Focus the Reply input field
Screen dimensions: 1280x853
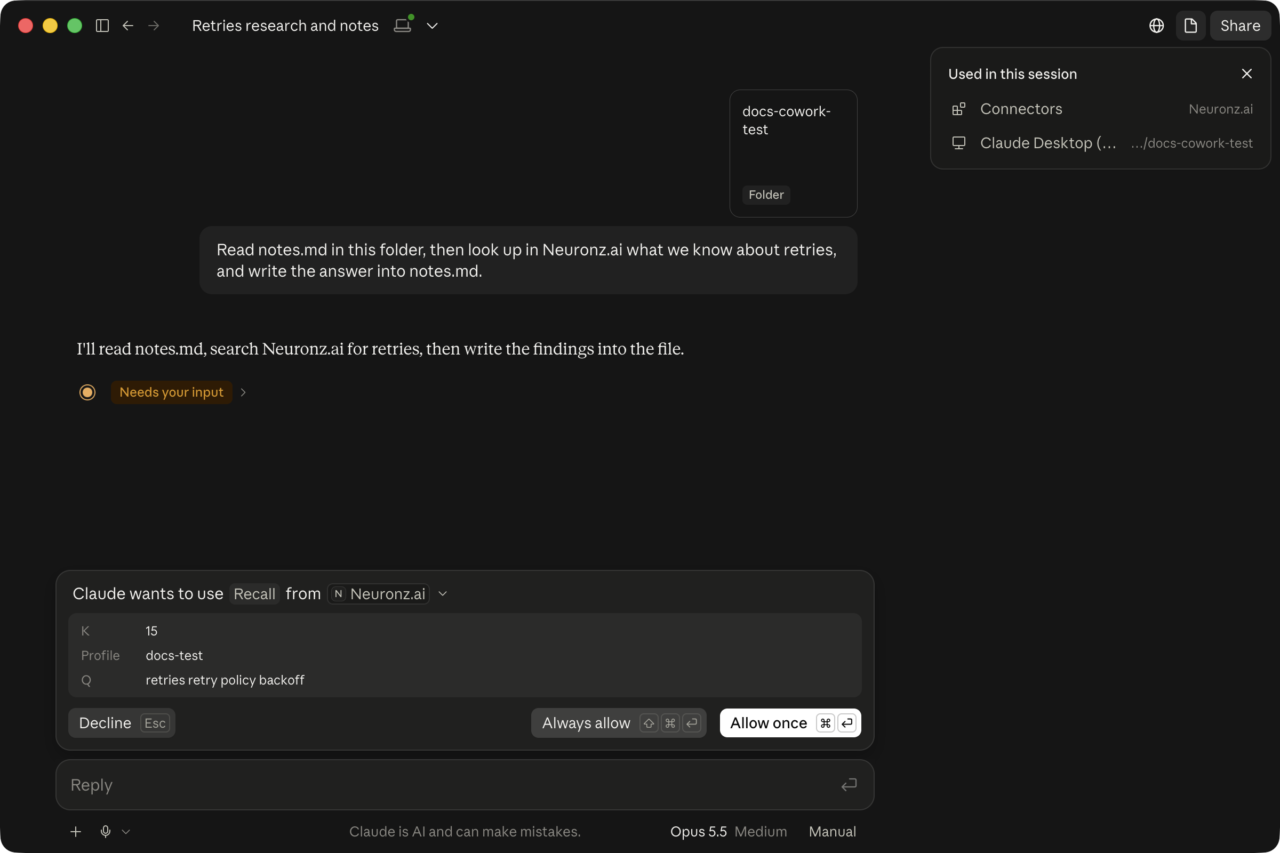click(465, 785)
